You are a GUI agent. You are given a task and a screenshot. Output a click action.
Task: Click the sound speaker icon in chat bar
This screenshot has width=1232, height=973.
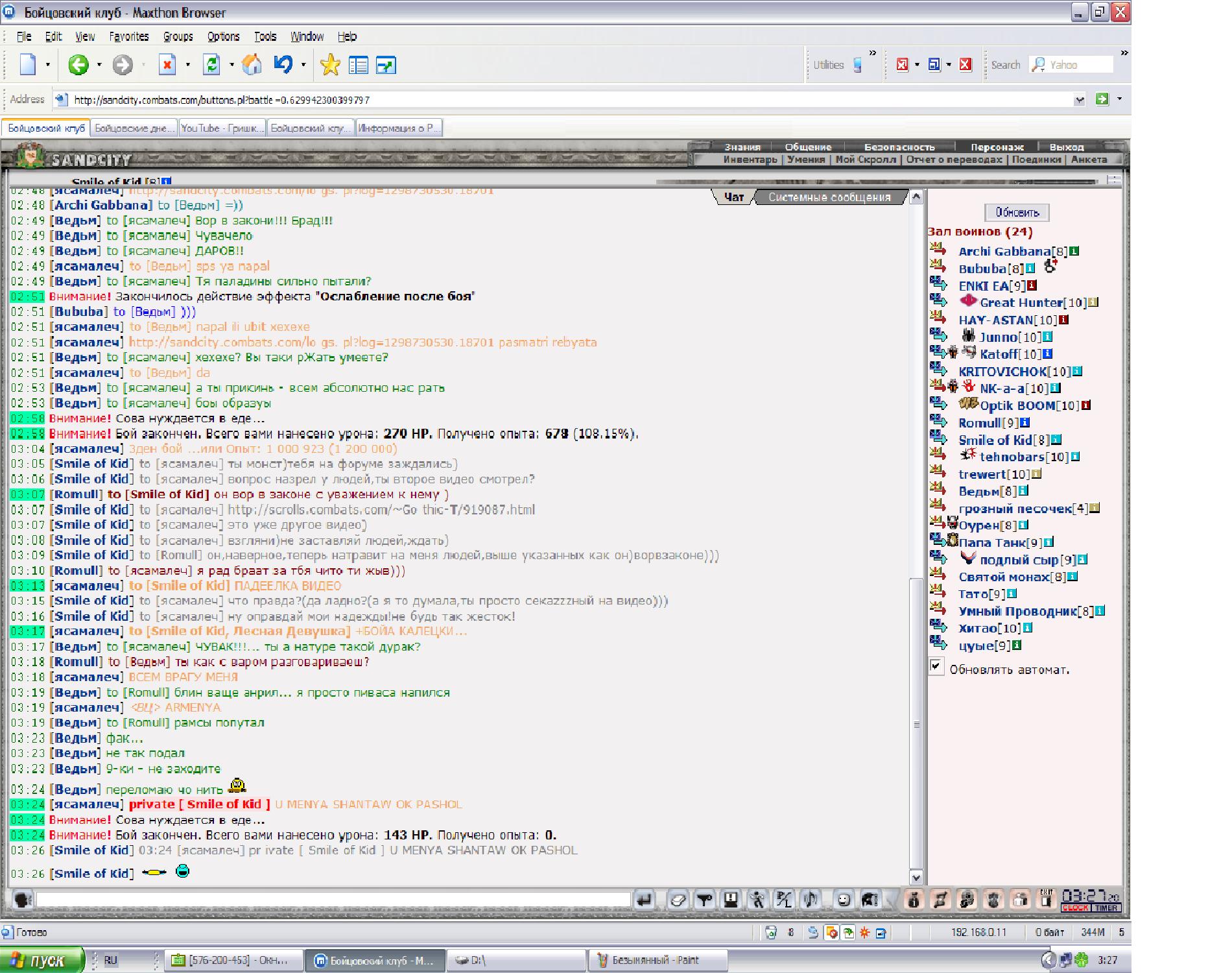click(x=811, y=900)
